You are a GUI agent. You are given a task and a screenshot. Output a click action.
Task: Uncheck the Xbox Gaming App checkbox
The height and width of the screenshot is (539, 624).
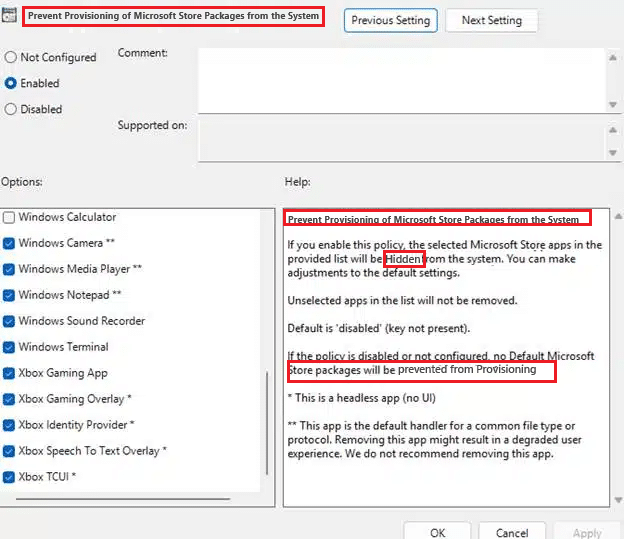pos(9,373)
